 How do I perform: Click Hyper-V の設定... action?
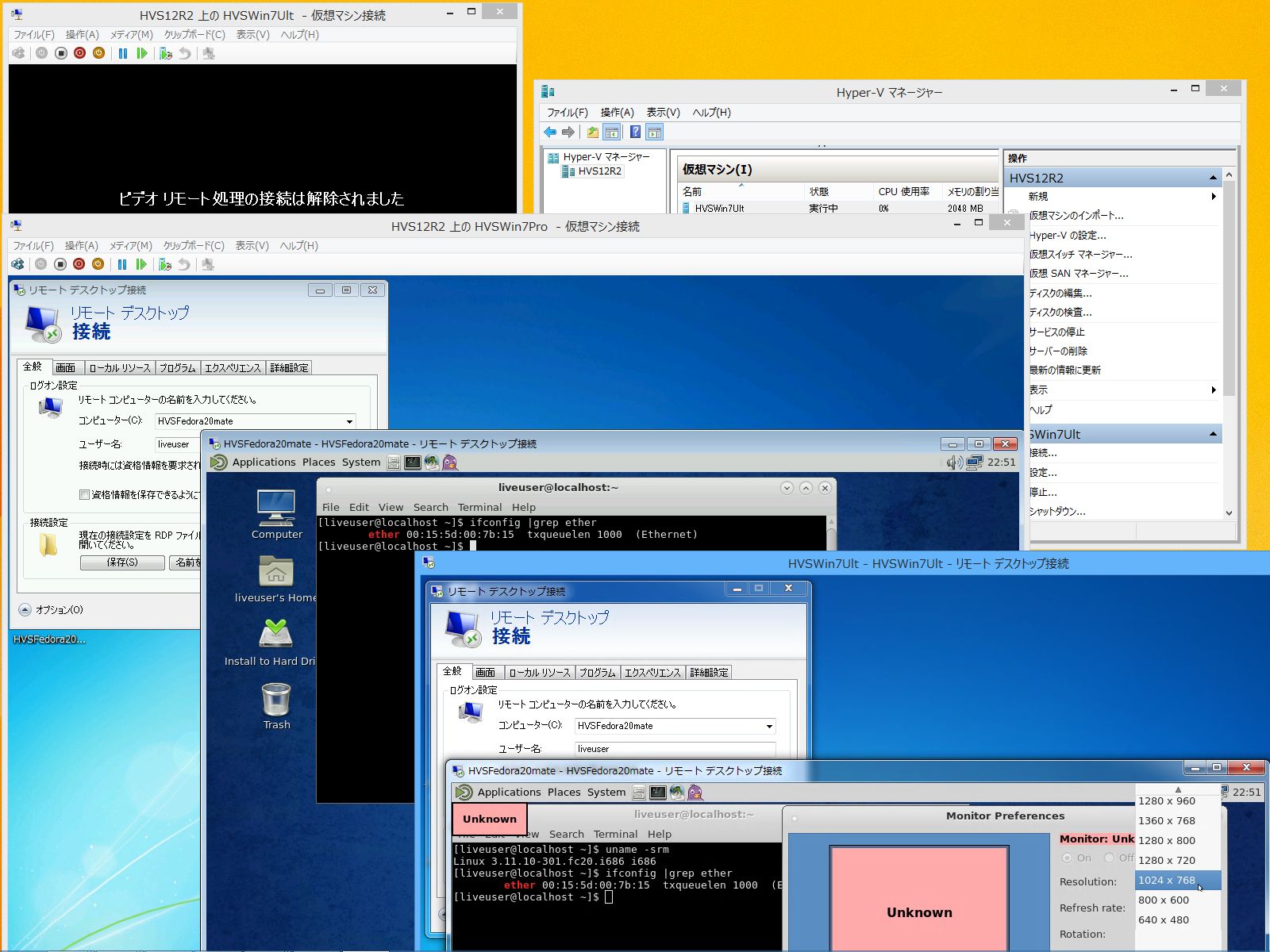[1067, 236]
